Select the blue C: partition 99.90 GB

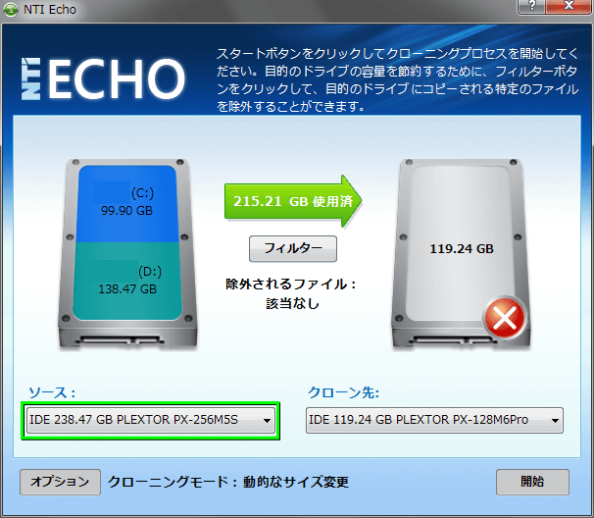(127, 204)
